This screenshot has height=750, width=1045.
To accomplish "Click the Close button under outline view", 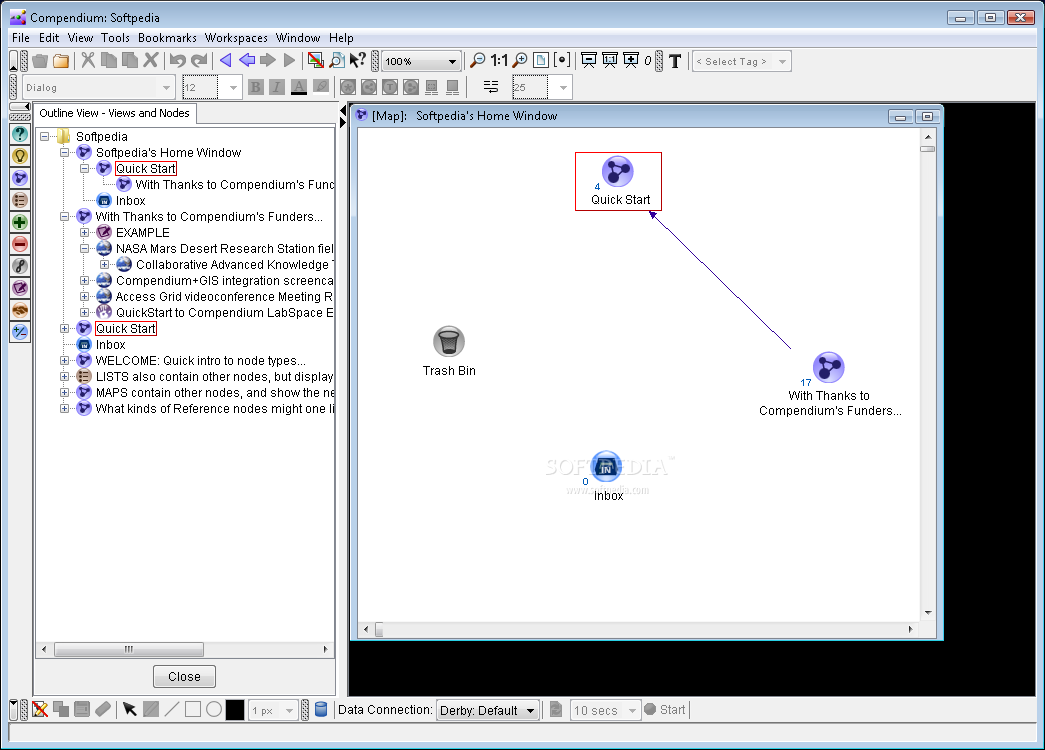I will pos(184,677).
